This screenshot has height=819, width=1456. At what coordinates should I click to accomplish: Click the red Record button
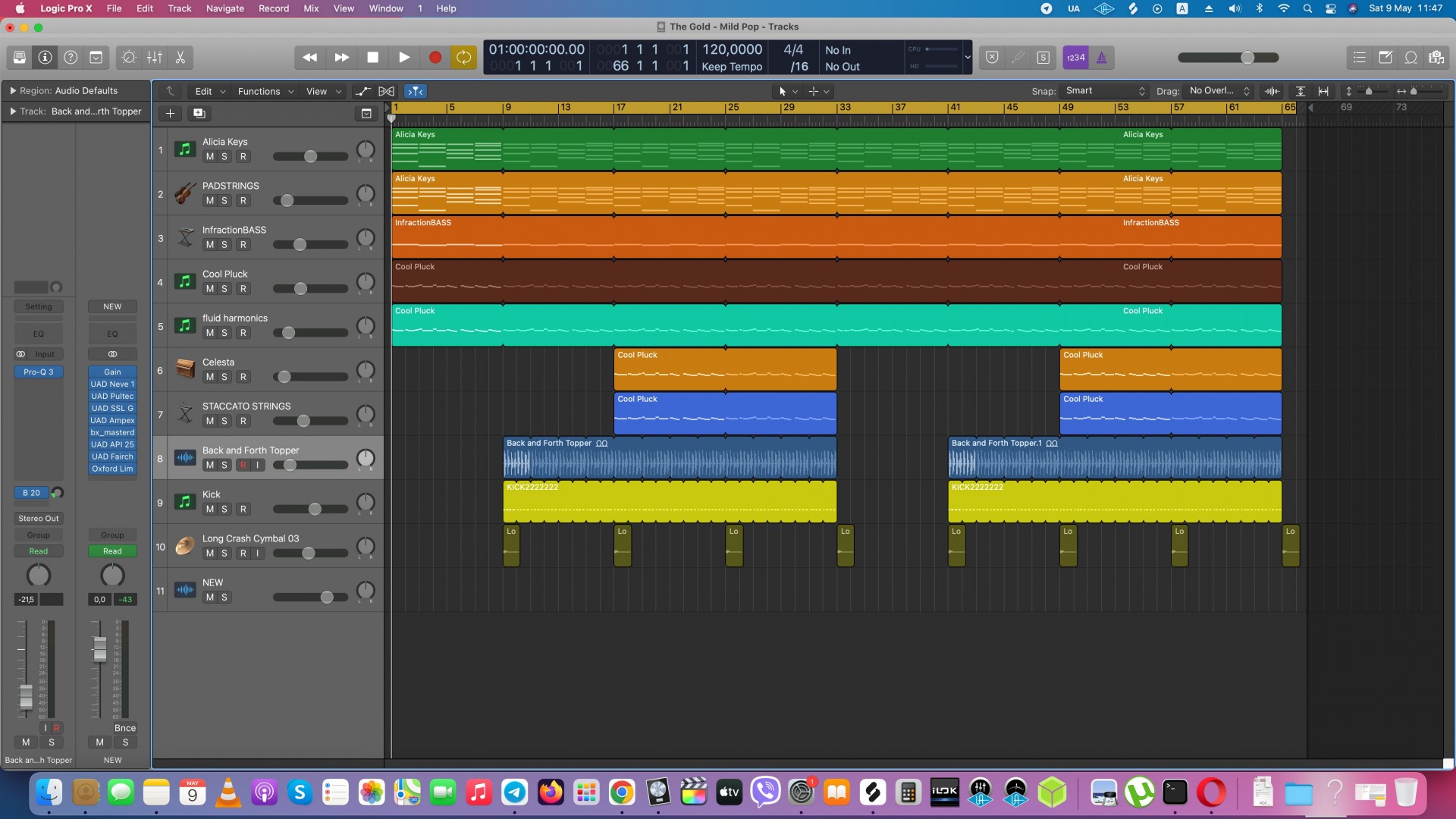[435, 58]
